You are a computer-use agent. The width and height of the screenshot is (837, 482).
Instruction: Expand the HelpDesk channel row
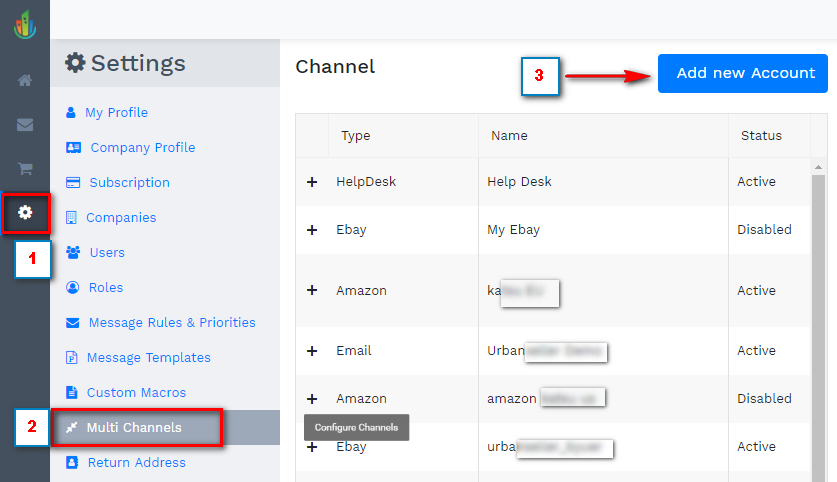[312, 182]
